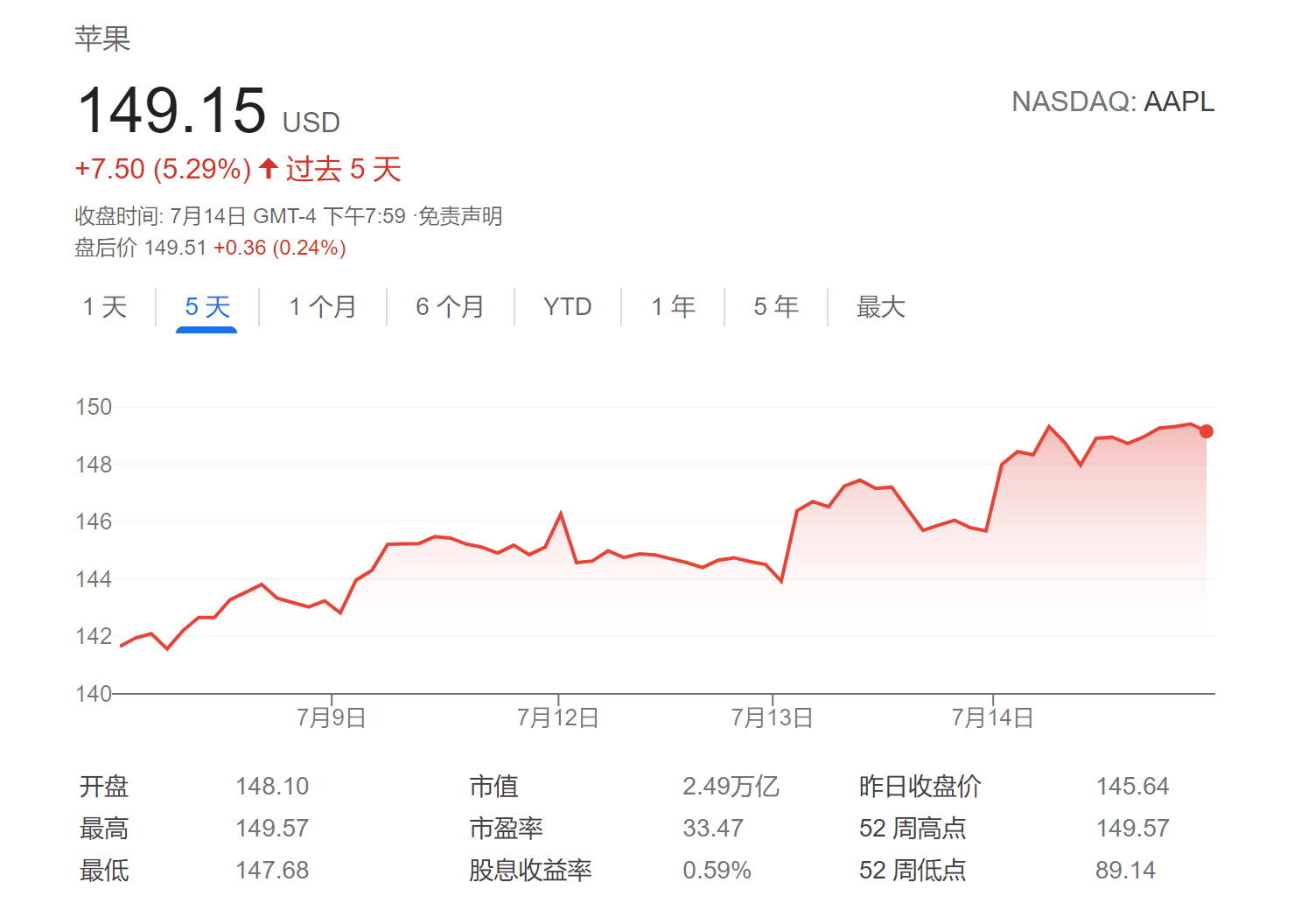Click the 收盘时间 7月14日 timestamp
This screenshot has width=1301, height=924.
pyautogui.click(x=240, y=216)
